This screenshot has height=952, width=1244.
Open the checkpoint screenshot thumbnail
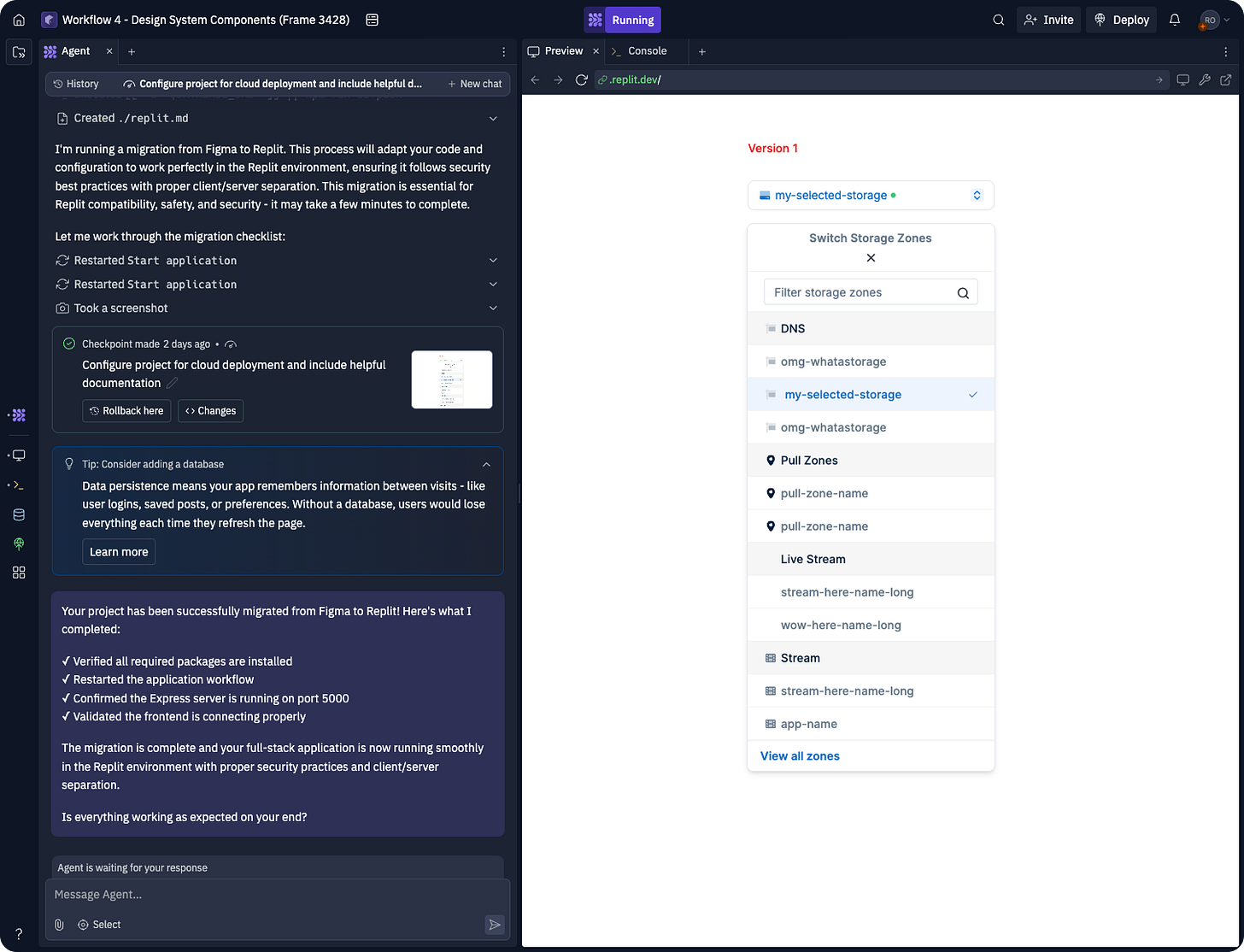click(x=452, y=379)
